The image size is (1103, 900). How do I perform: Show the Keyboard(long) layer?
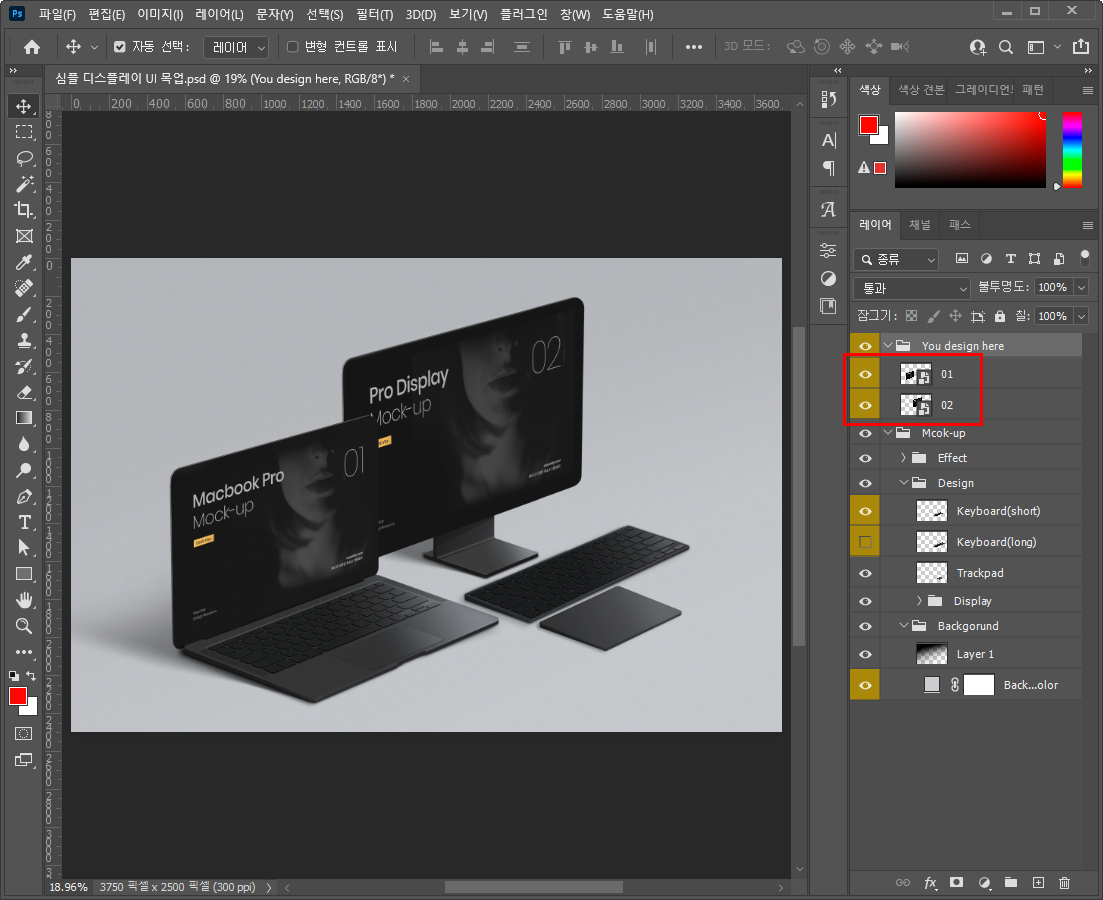pos(865,542)
